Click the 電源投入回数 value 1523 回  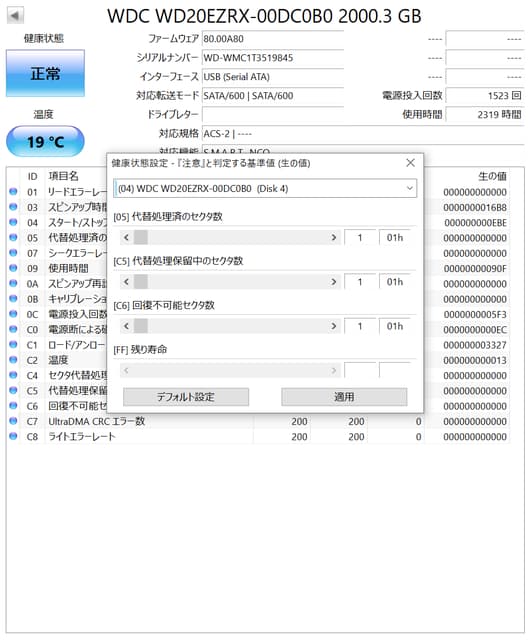point(485,96)
